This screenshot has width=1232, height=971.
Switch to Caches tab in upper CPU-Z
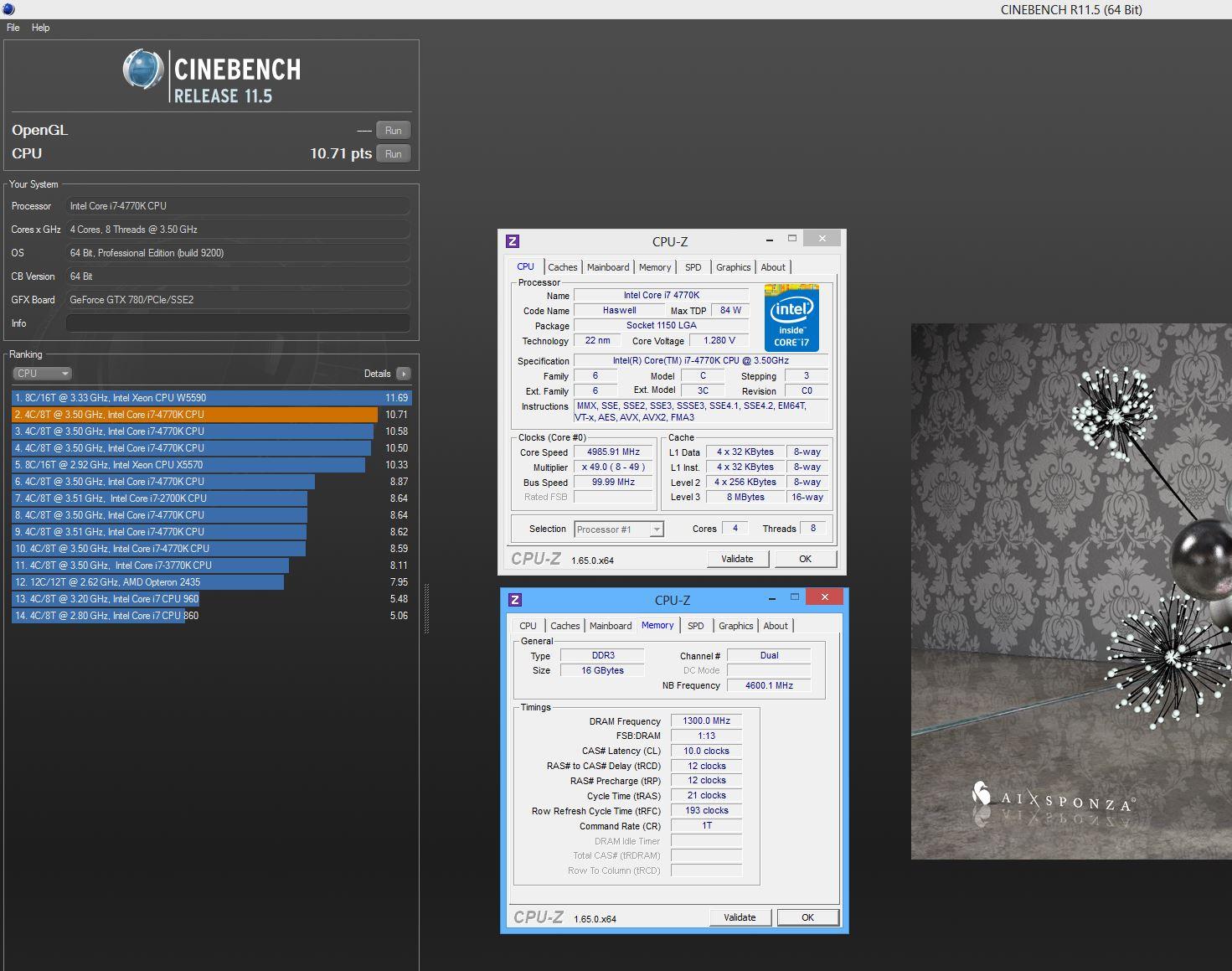[x=563, y=267]
